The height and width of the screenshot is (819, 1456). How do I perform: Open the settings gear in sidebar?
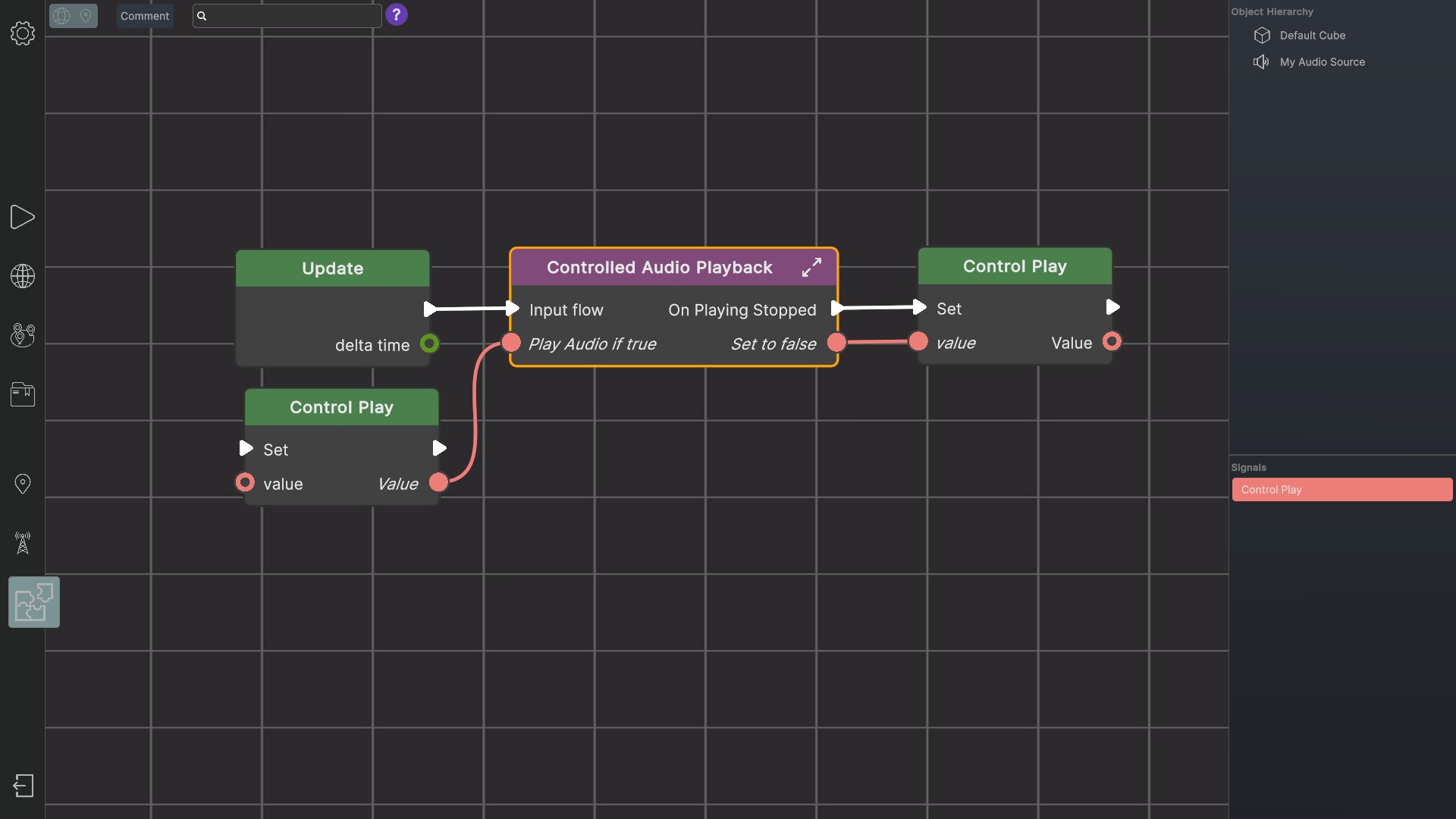[23, 33]
